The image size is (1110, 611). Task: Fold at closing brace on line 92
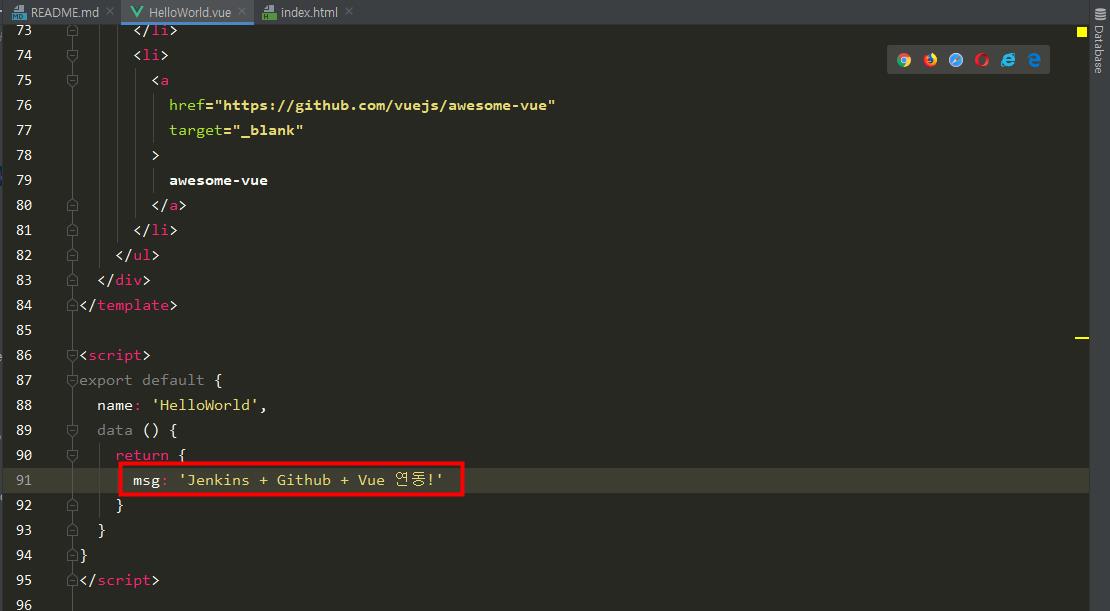72,506
